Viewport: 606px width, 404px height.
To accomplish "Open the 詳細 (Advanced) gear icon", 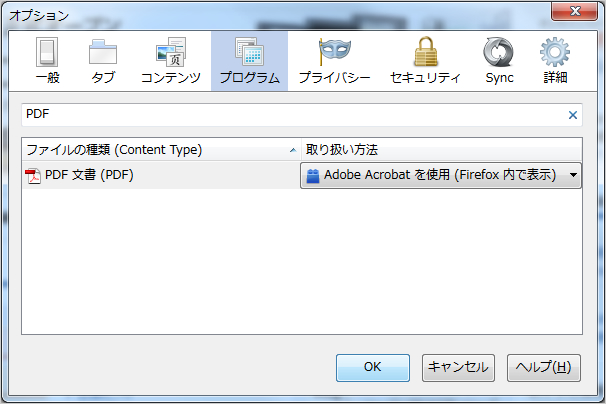I will pos(555,52).
